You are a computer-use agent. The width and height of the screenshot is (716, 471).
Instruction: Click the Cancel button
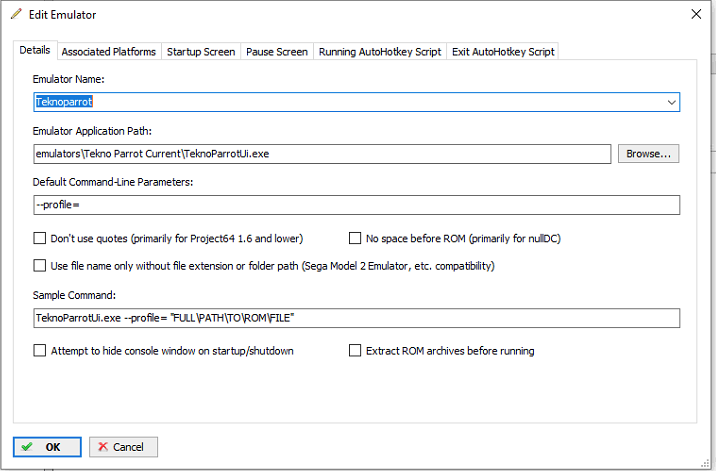(x=123, y=447)
